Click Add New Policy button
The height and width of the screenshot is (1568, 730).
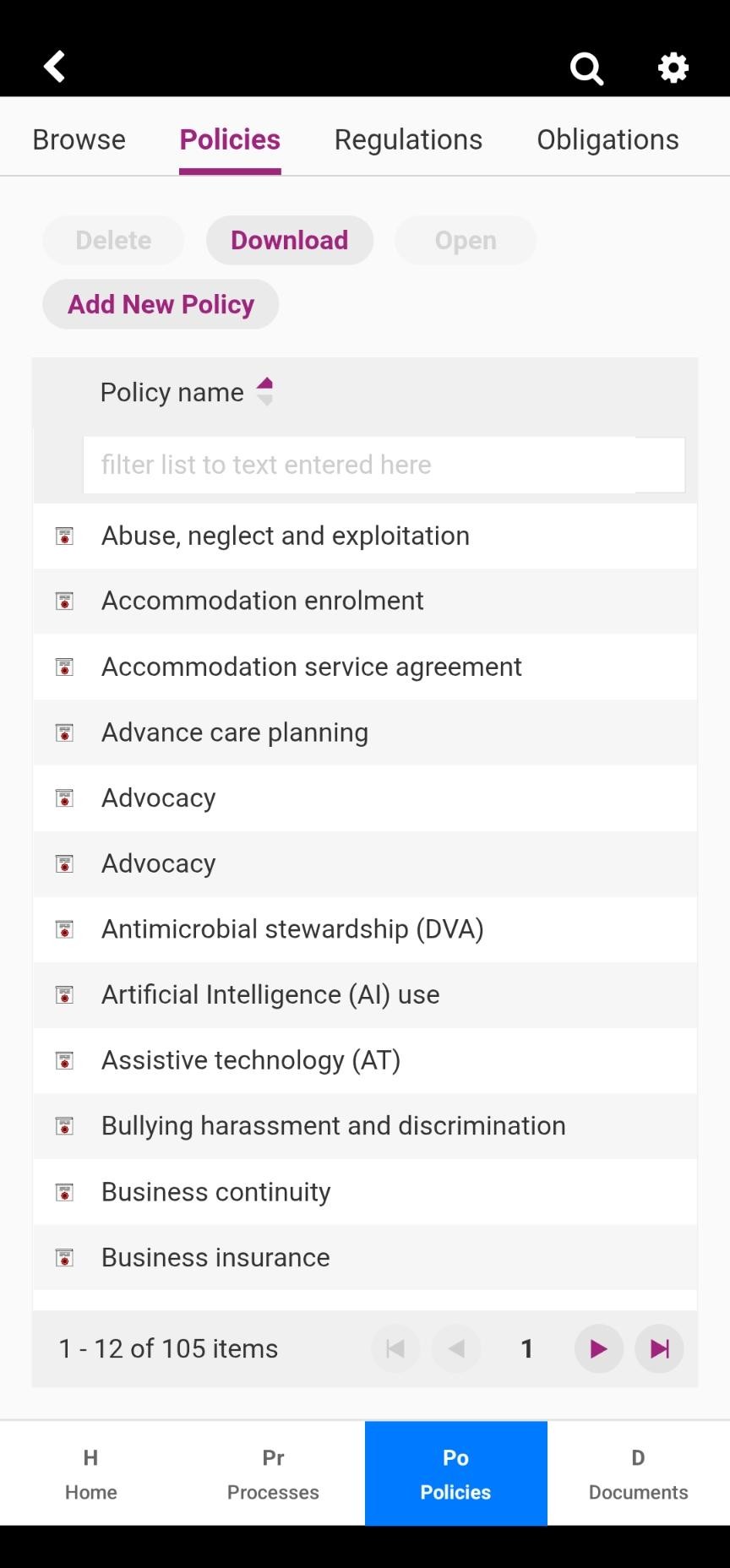tap(161, 304)
